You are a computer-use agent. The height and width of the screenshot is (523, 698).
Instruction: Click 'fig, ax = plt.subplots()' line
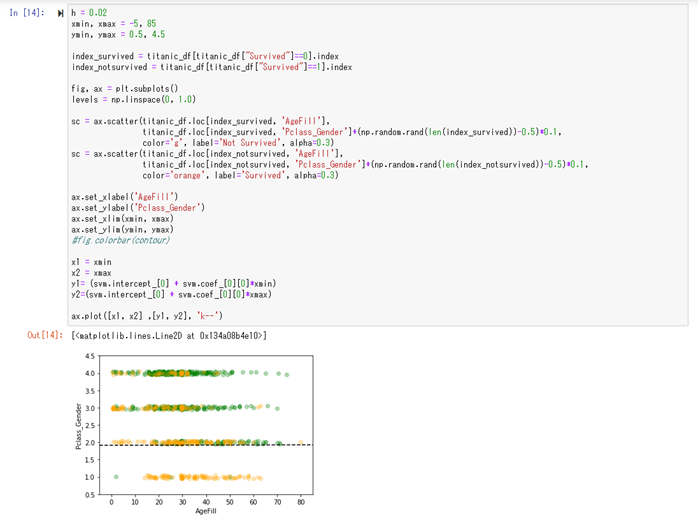point(125,89)
